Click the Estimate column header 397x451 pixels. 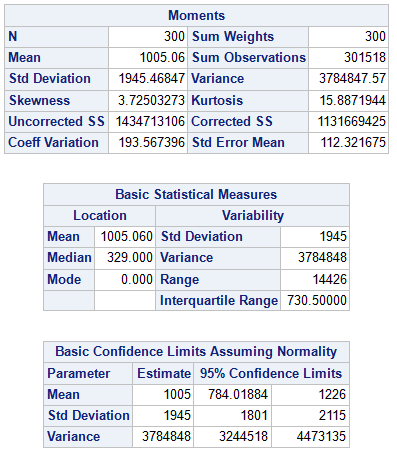(x=164, y=373)
